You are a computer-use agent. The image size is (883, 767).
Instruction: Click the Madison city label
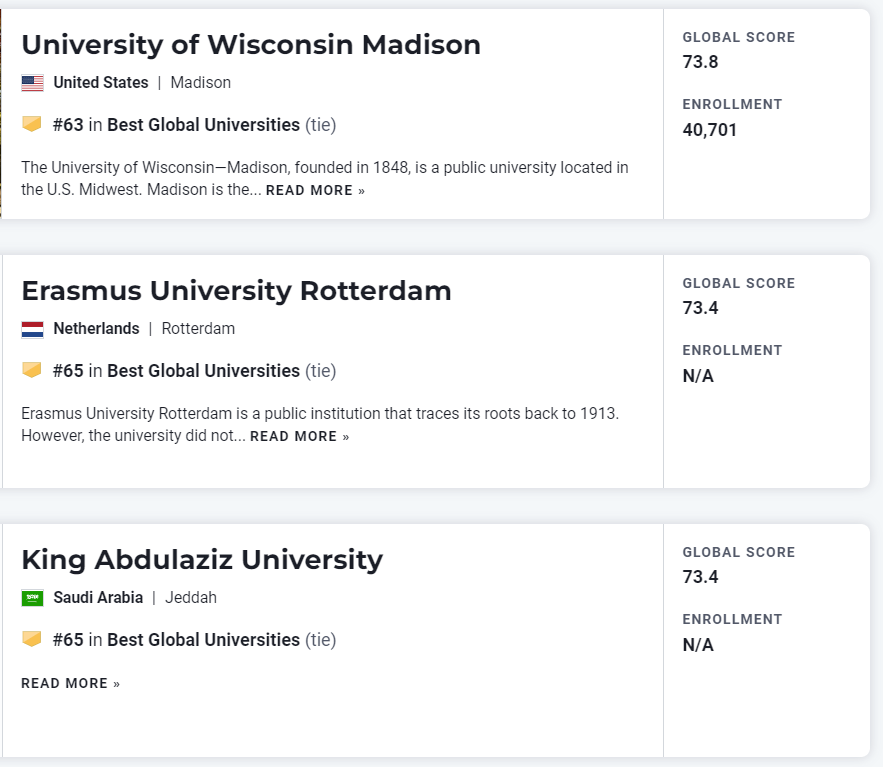tap(200, 83)
